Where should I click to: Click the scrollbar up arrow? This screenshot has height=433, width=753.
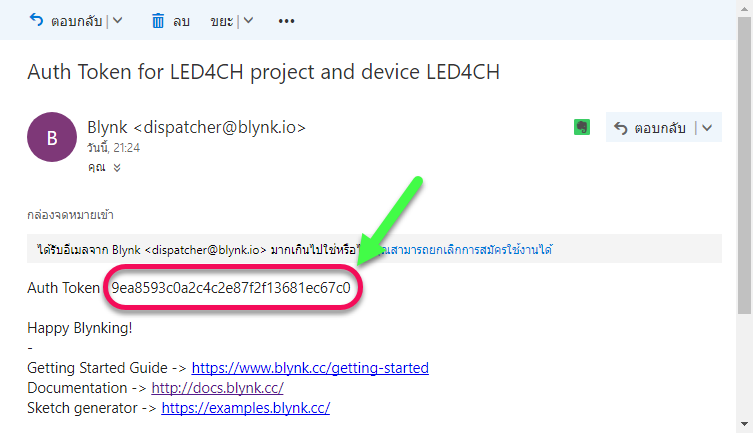(x=744, y=7)
